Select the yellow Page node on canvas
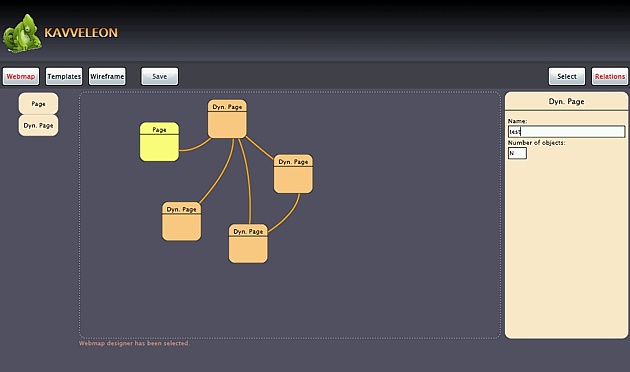This screenshot has width=630, height=372. pos(160,142)
